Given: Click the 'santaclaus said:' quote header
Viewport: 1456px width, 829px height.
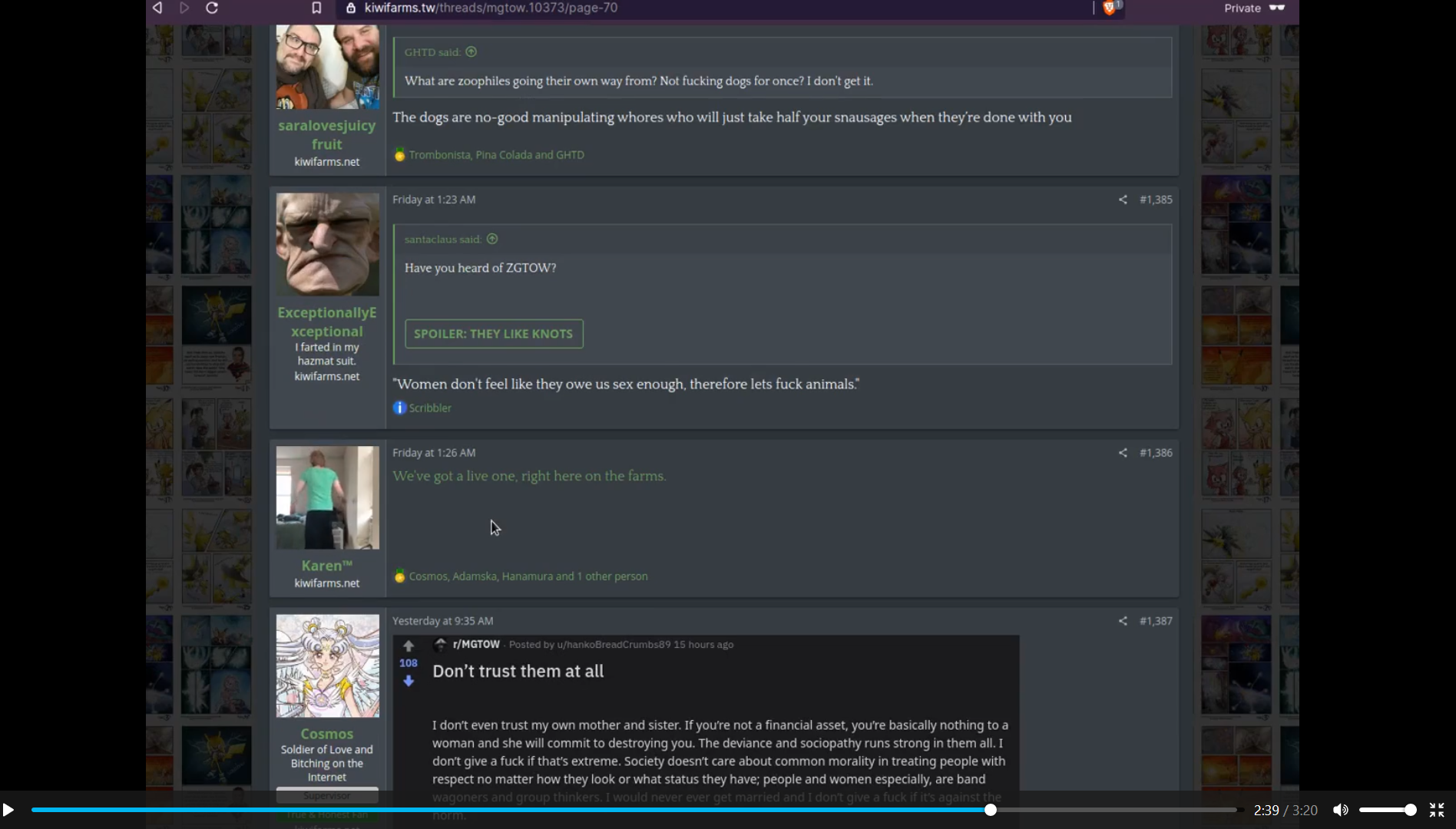Looking at the screenshot, I should point(443,239).
